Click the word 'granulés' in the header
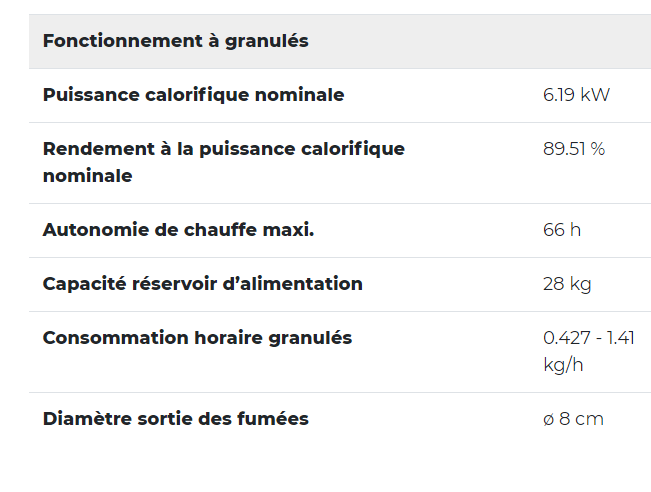This screenshot has width=651, height=492. (267, 42)
